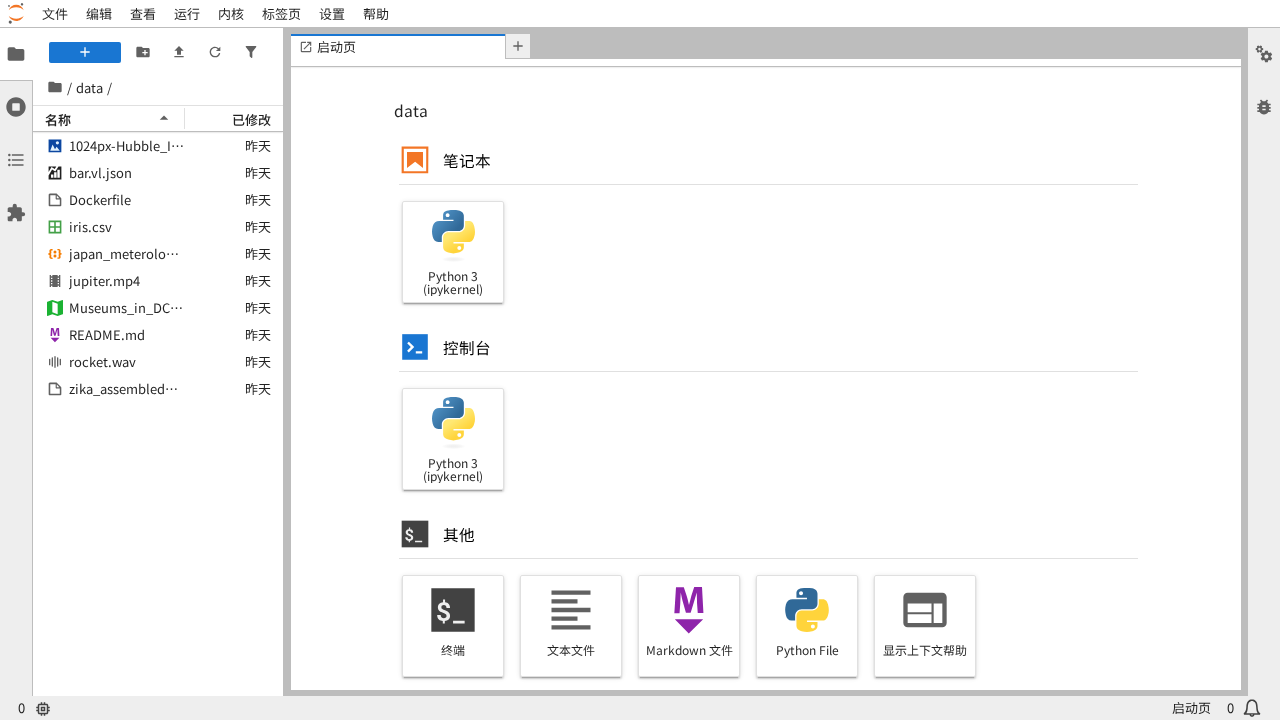1280x720 pixels.
Task: Add a new launcher tab with plus
Action: tap(518, 46)
